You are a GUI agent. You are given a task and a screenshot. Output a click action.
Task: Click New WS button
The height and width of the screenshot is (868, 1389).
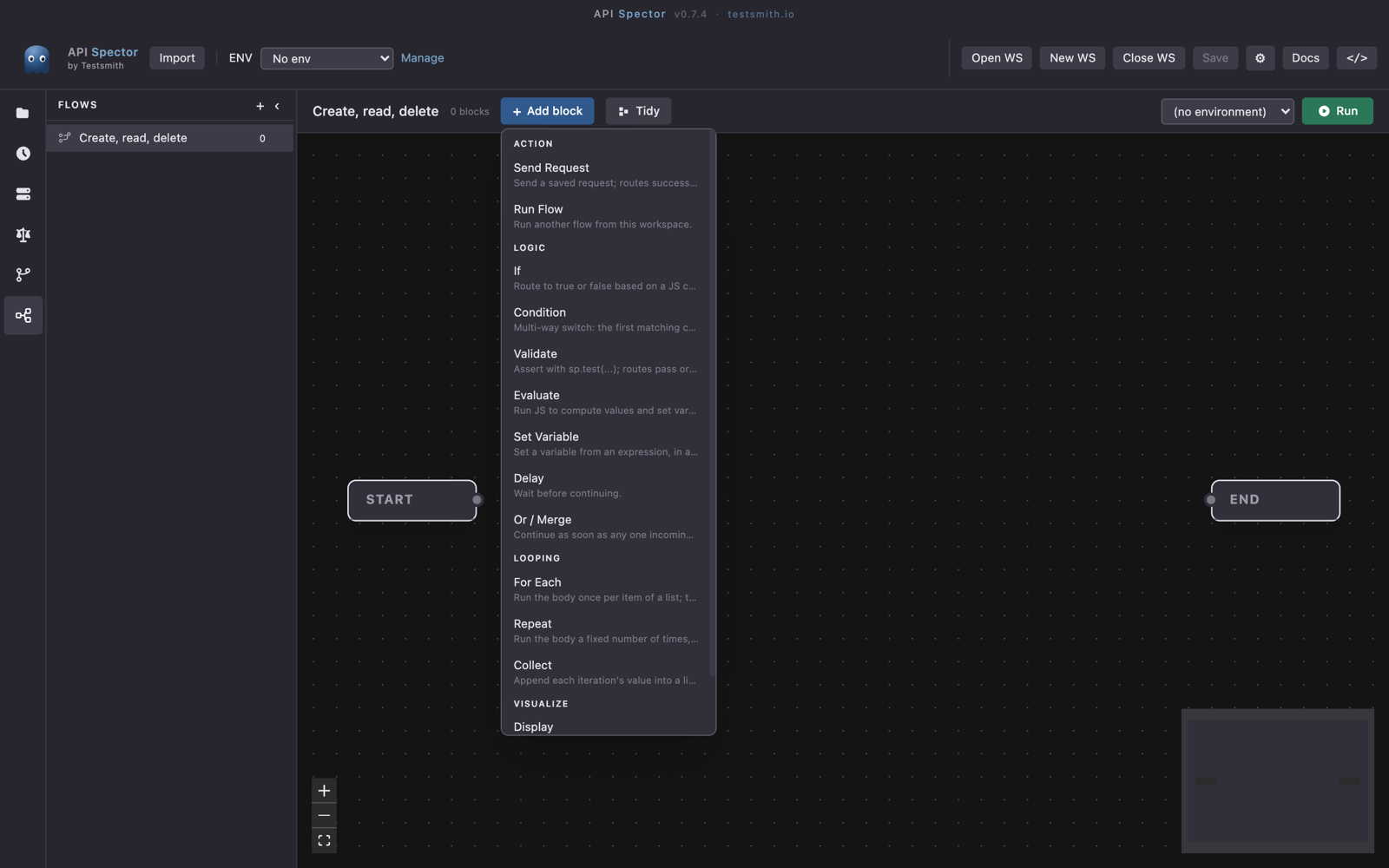coord(1072,58)
